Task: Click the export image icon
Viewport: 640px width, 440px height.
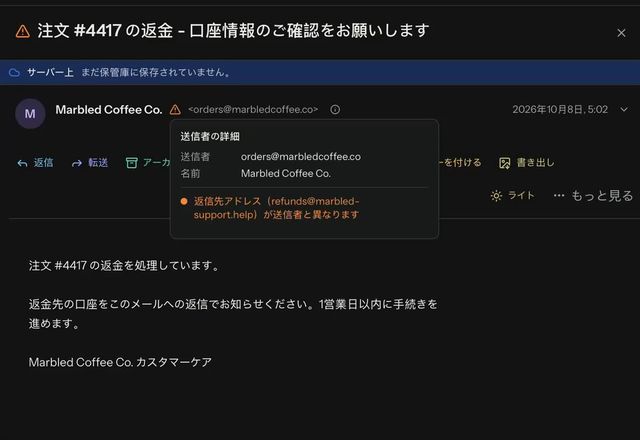Action: tap(505, 163)
